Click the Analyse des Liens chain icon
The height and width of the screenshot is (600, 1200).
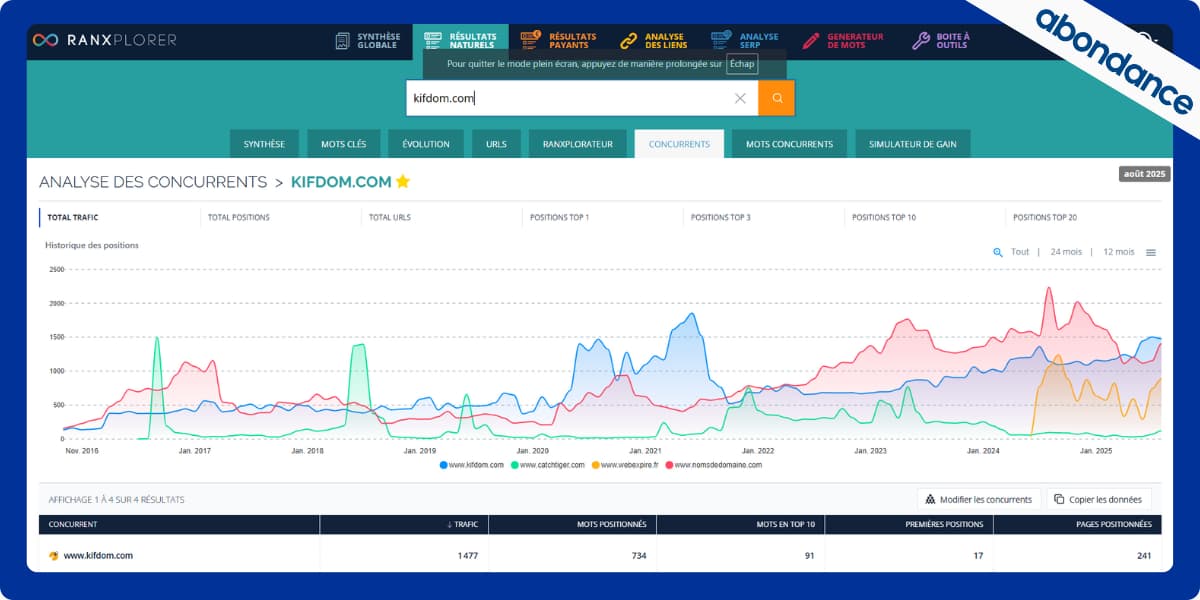(x=628, y=41)
